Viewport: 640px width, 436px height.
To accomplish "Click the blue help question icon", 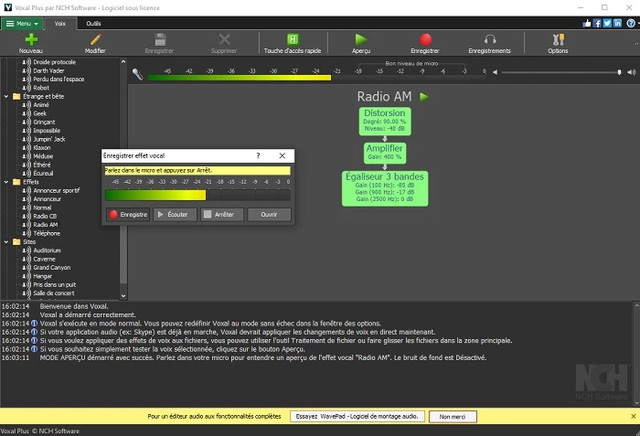I will 631,23.
